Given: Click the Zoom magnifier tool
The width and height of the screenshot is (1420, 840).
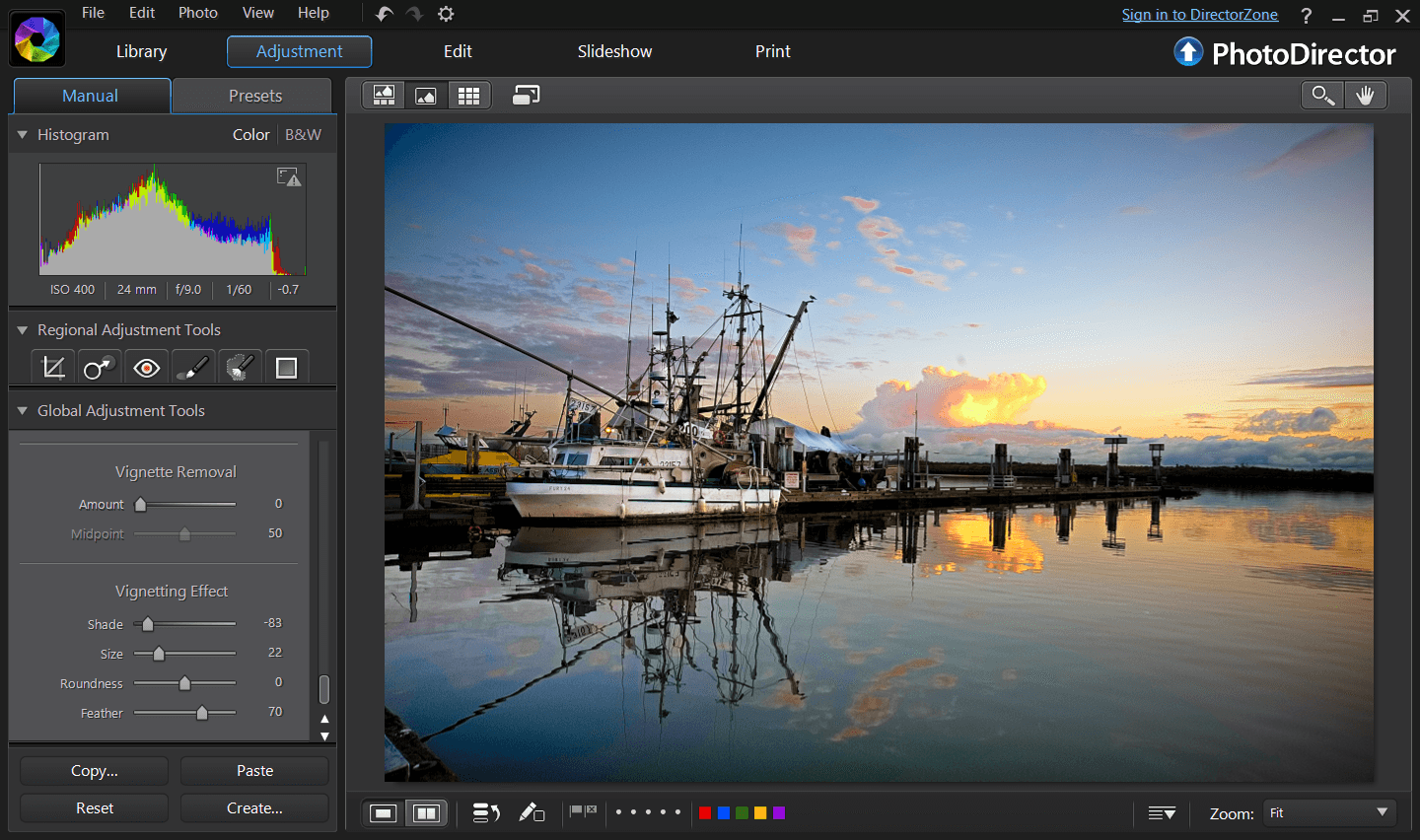Looking at the screenshot, I should pyautogui.click(x=1322, y=96).
